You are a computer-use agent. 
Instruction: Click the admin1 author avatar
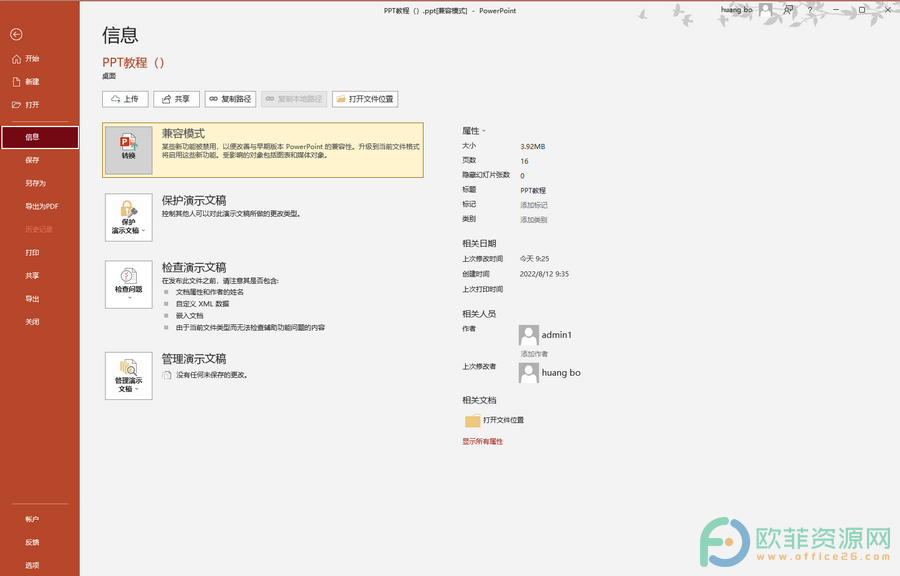(x=529, y=335)
